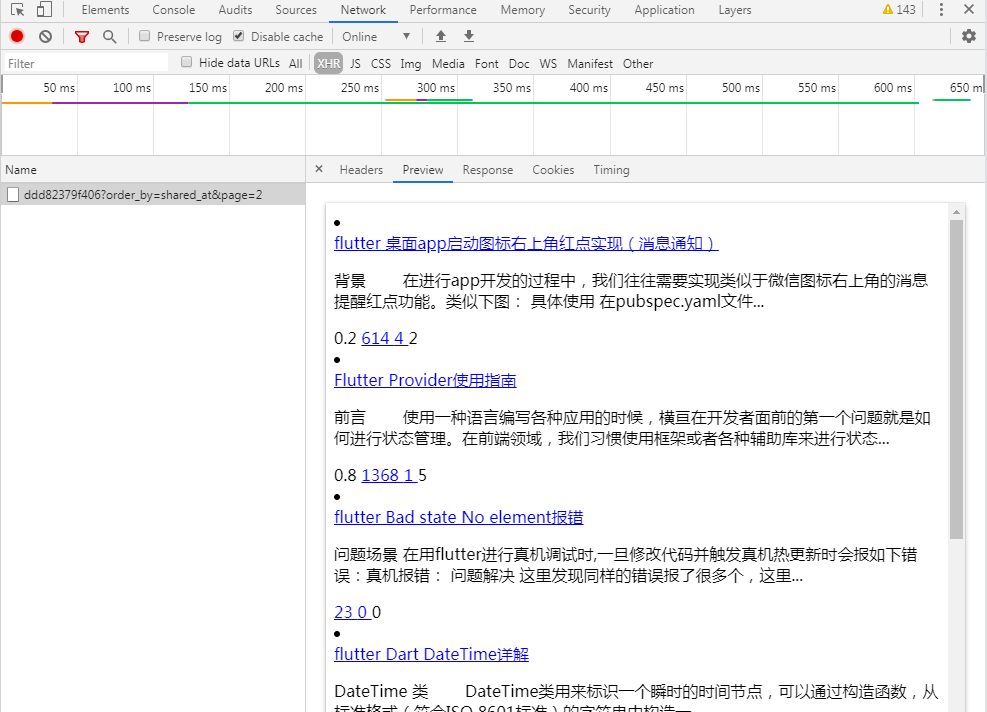This screenshot has width=987, height=712.
Task: Open the Timing detail tab
Action: 611,170
